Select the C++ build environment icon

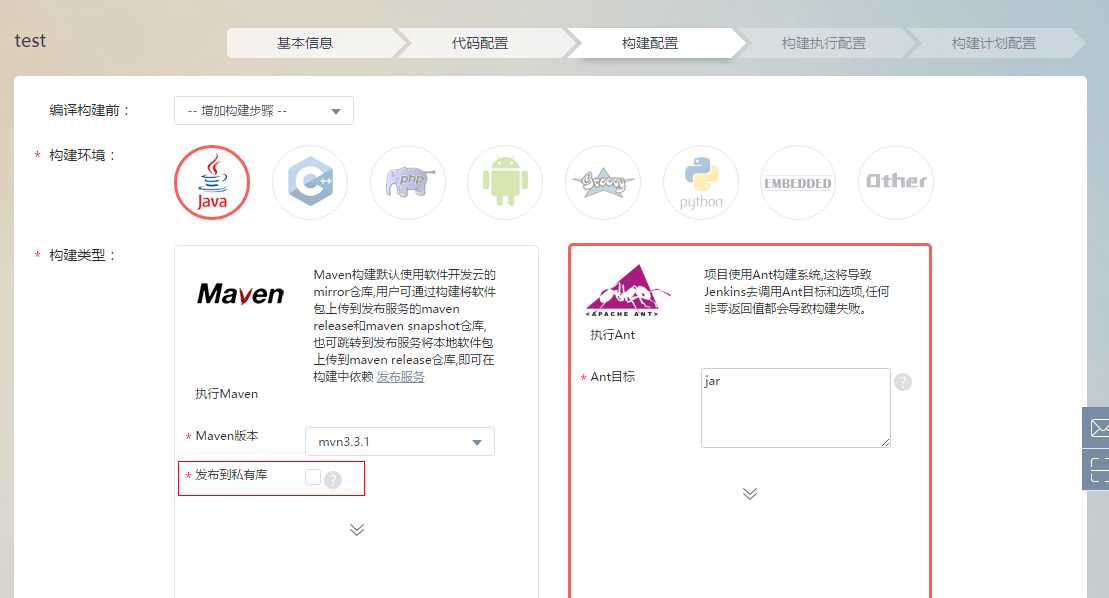tap(309, 182)
